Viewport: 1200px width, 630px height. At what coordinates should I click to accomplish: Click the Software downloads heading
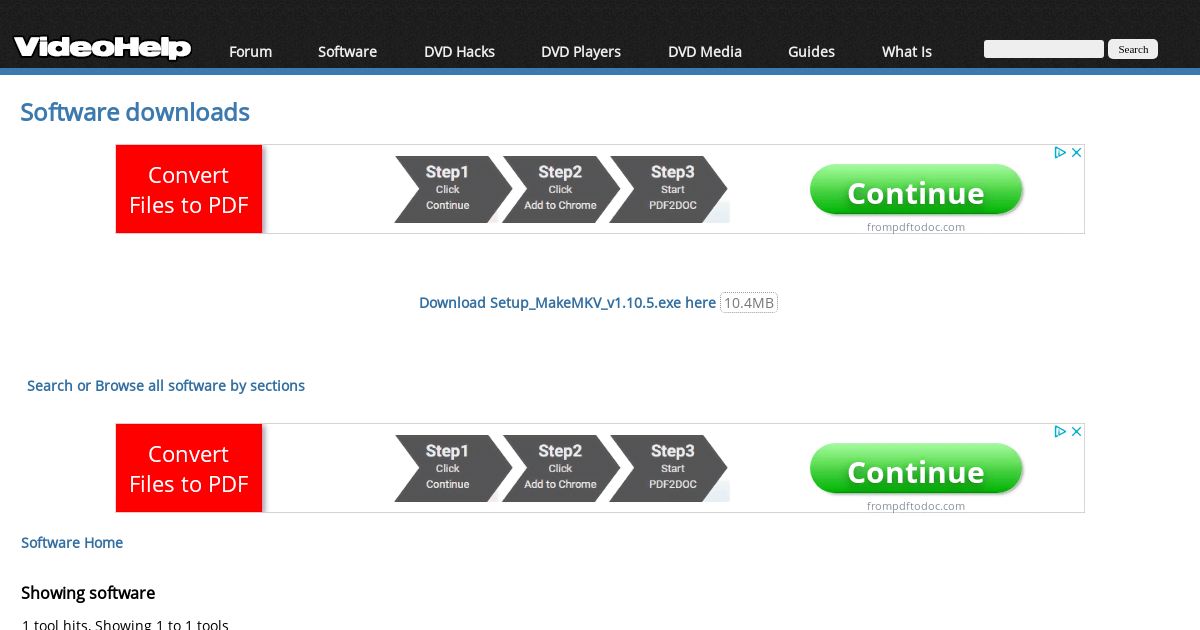pyautogui.click(x=135, y=112)
